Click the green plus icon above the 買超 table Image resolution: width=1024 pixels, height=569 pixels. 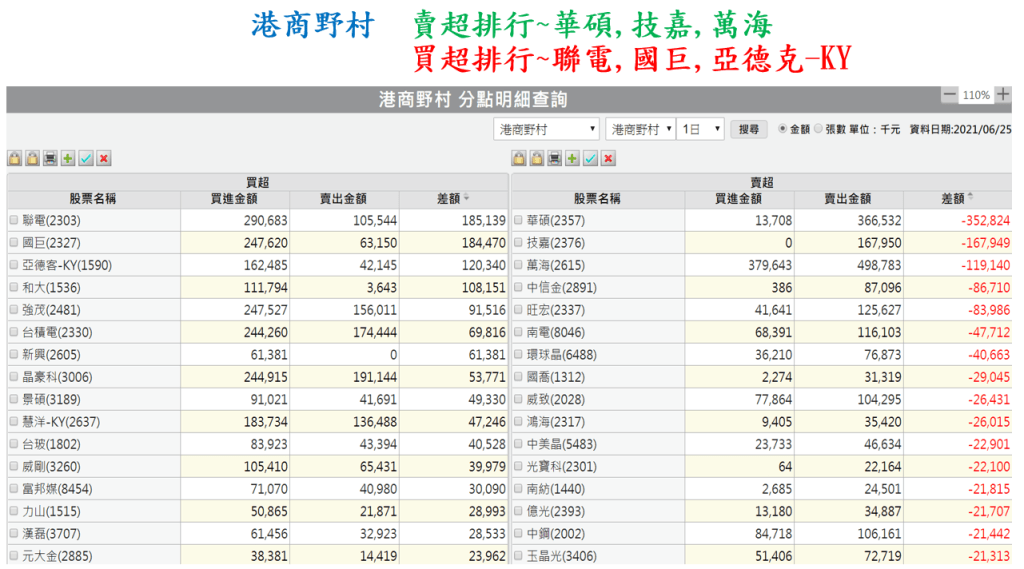coord(68,158)
